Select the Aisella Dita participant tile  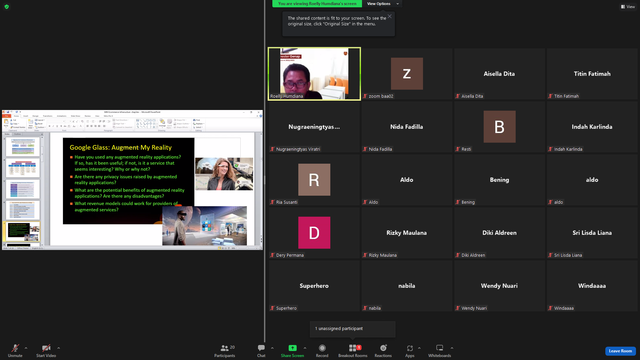point(499,74)
